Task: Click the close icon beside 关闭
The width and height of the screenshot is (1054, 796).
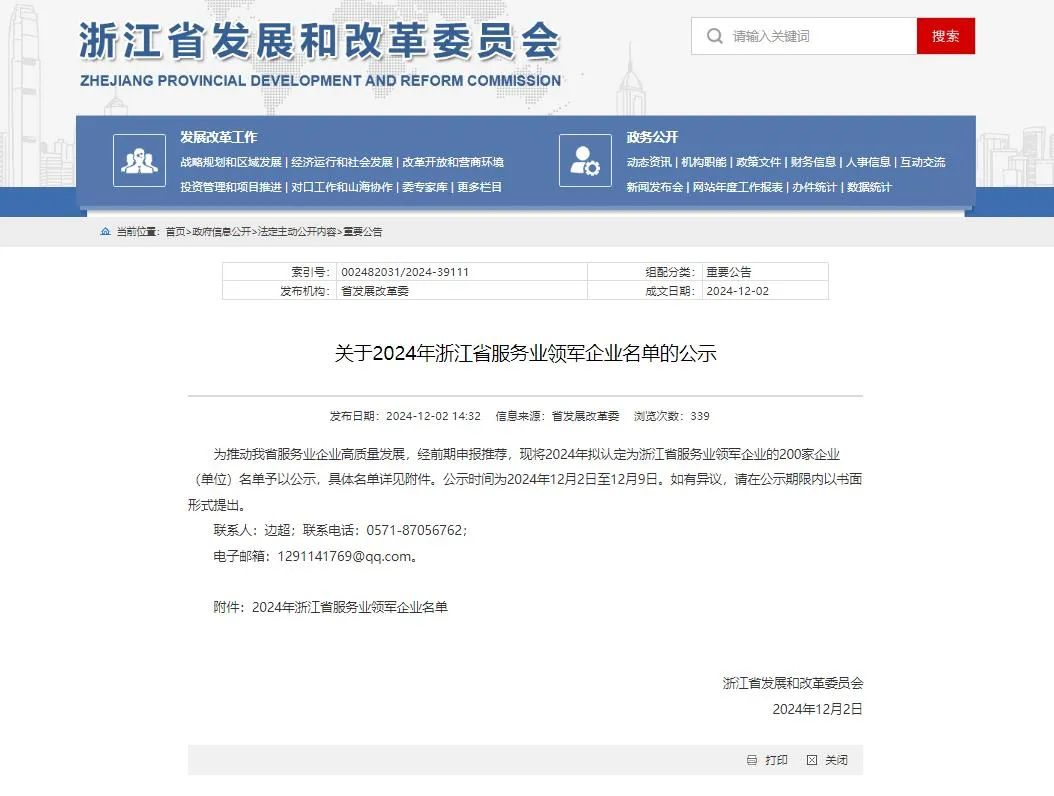Action: coord(812,760)
